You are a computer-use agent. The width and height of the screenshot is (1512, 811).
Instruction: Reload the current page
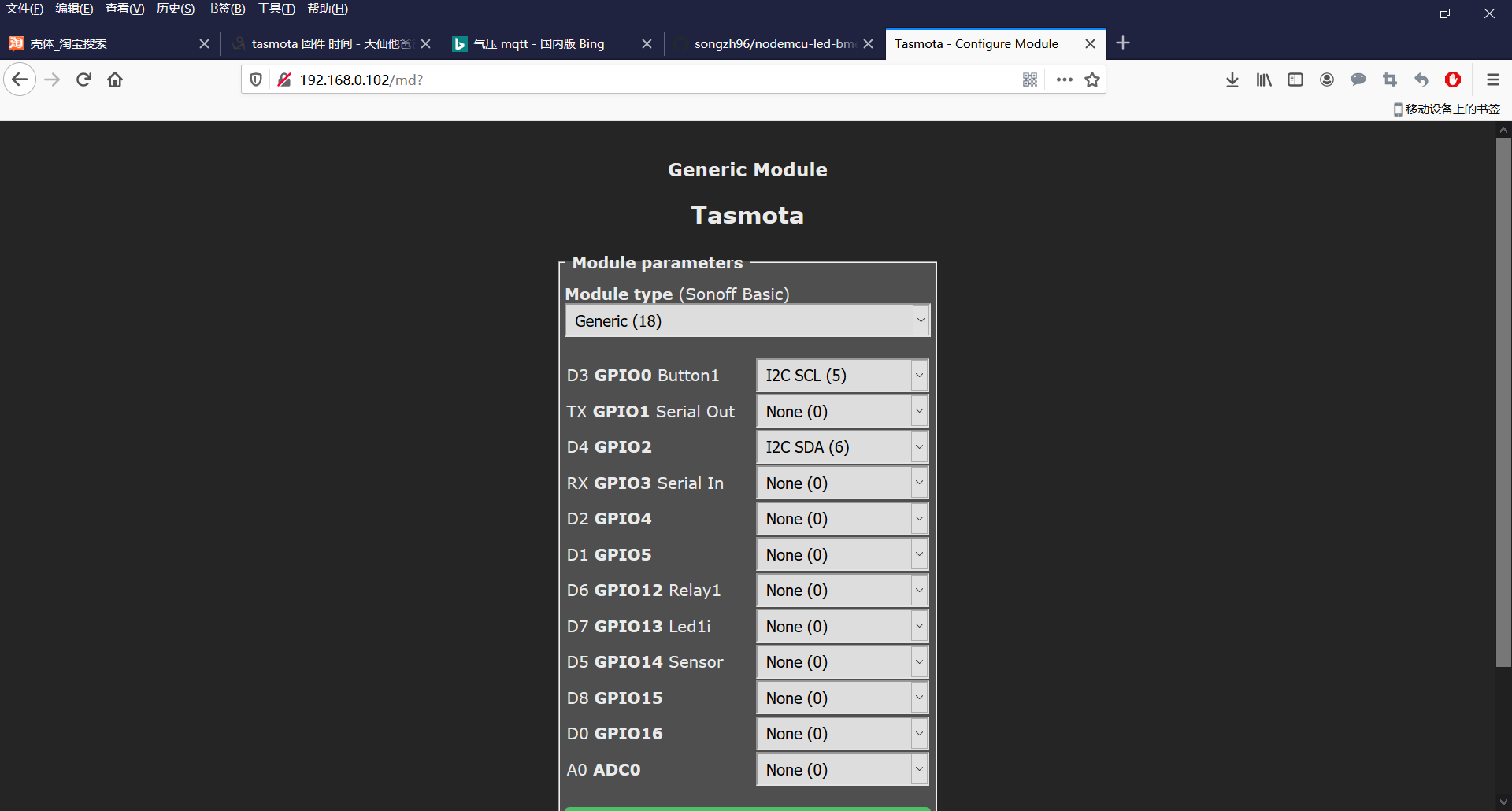tap(83, 80)
